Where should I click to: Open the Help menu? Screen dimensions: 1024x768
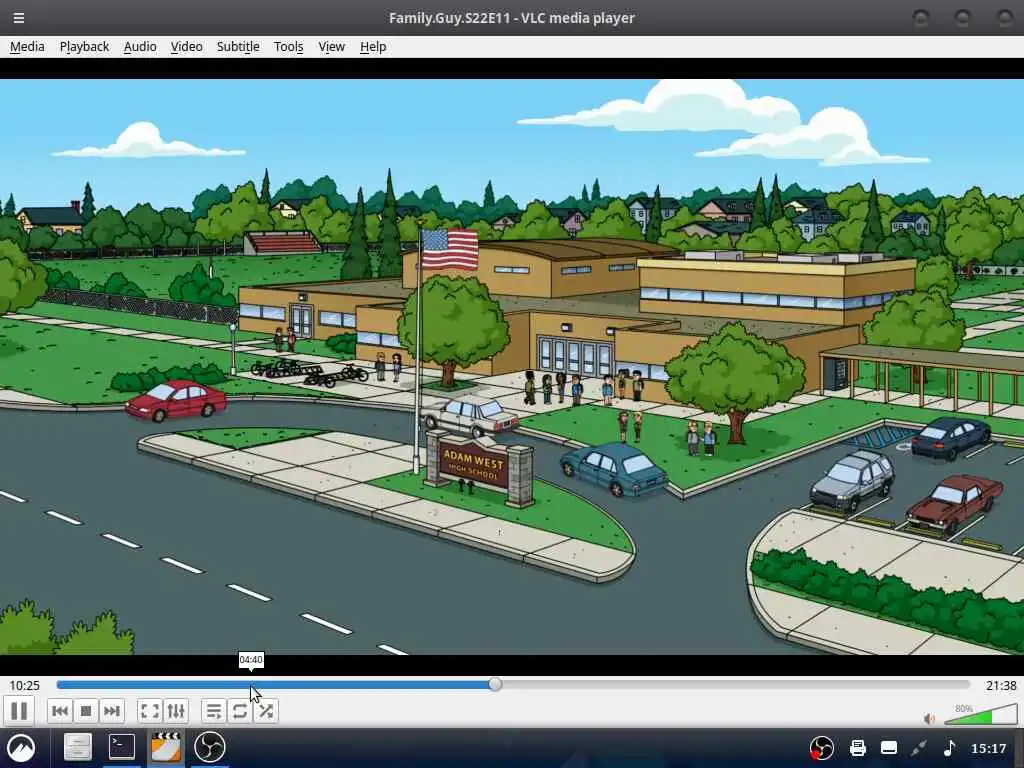373,46
